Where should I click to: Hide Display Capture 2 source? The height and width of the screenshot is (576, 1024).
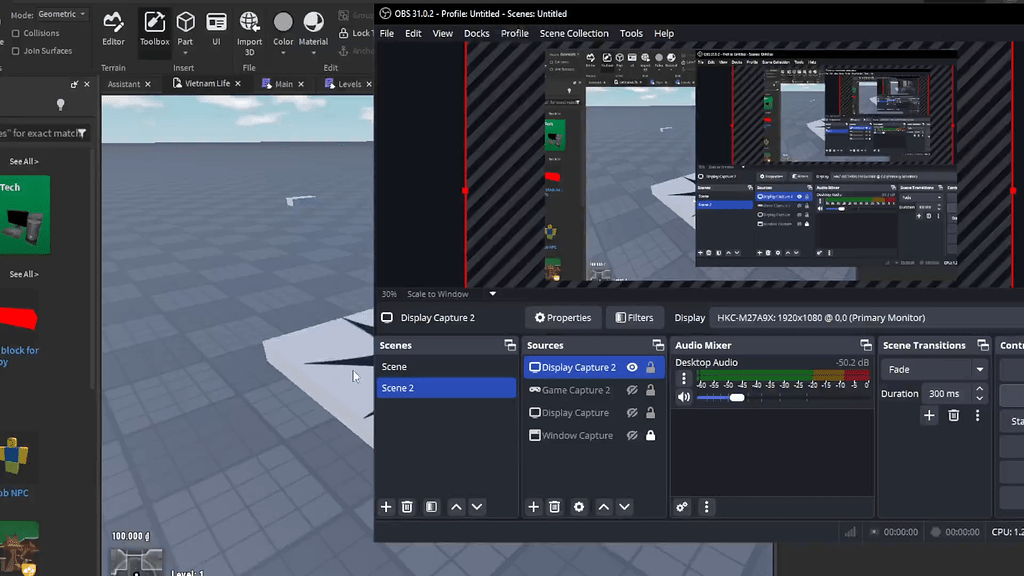pyautogui.click(x=632, y=367)
